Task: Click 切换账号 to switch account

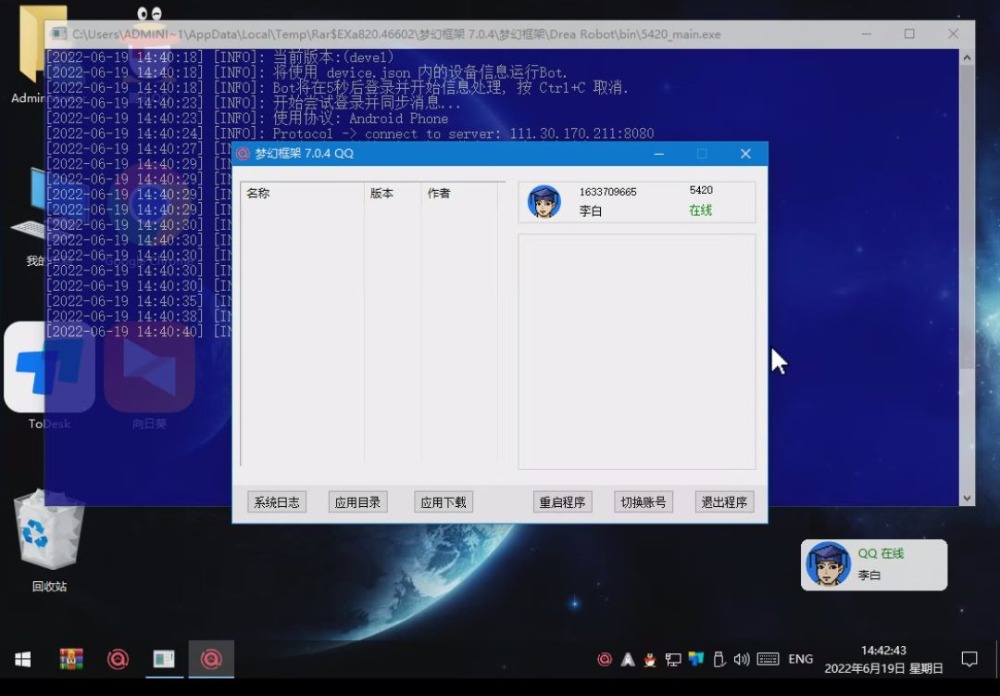Action: pyautogui.click(x=643, y=502)
